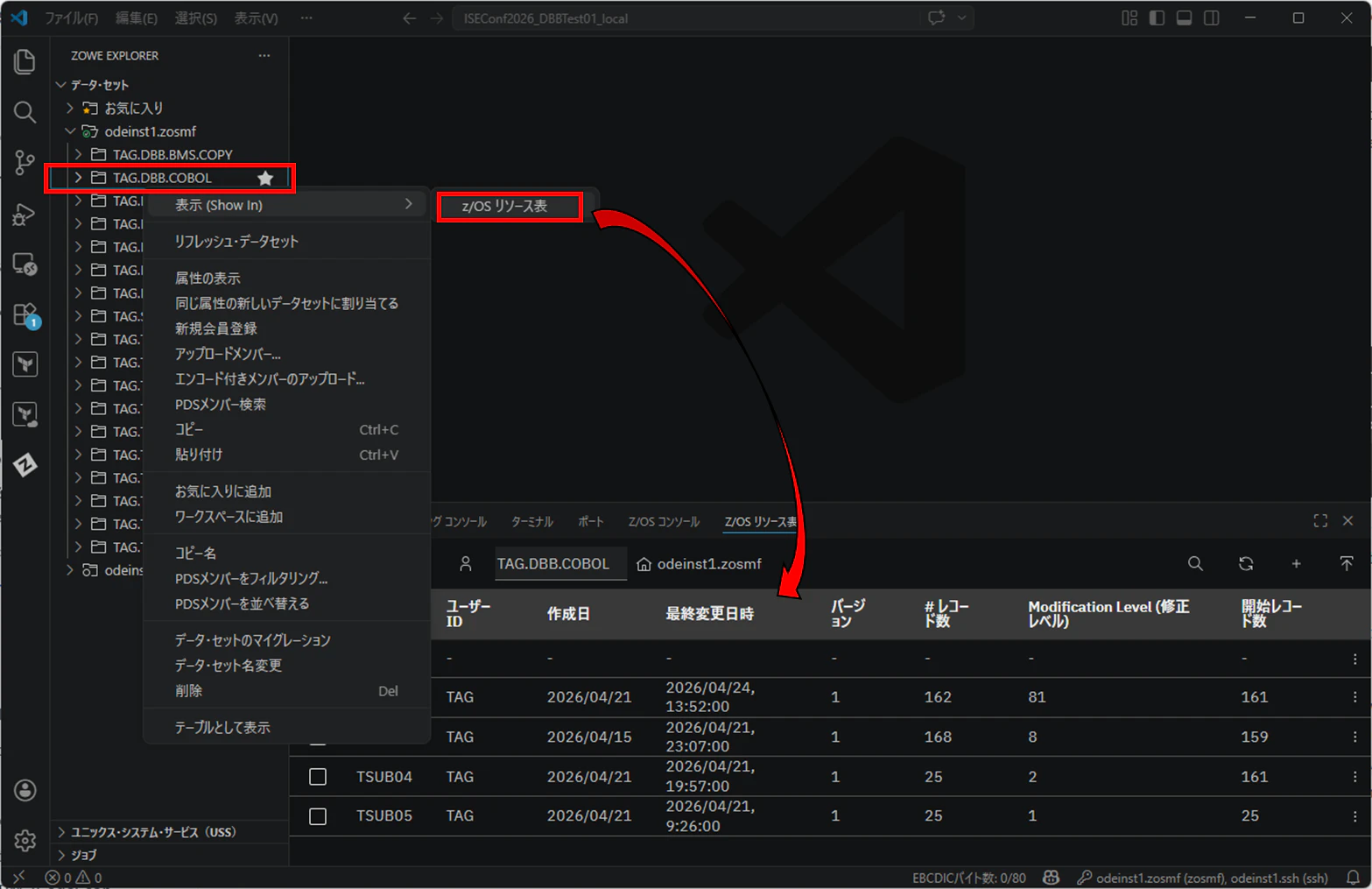The image size is (1372, 889).
Task: Open the 表示 (Show In) submenu
Action: coord(288,205)
